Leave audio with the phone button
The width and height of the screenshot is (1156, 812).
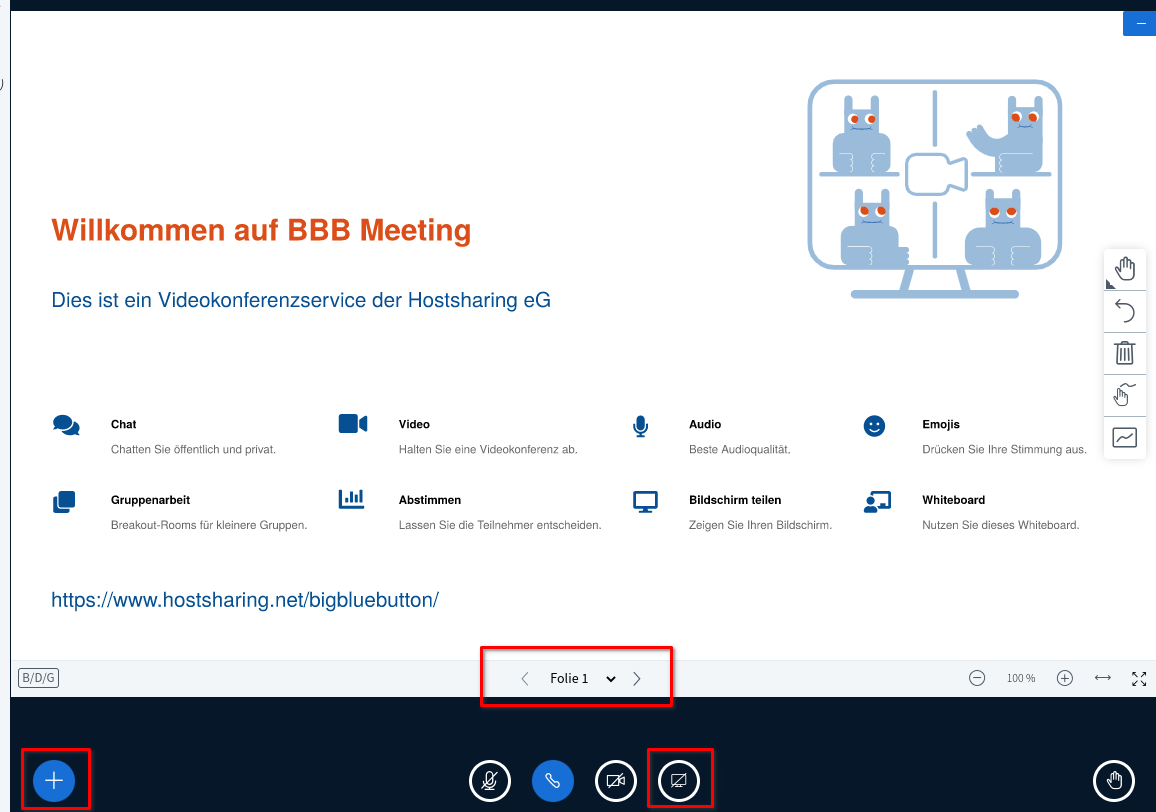pyautogui.click(x=553, y=780)
